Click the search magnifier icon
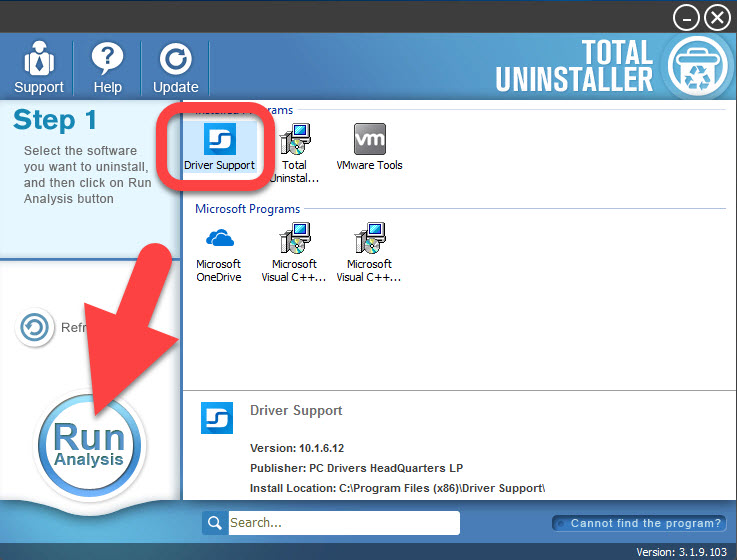This screenshot has width=737, height=560. [215, 523]
